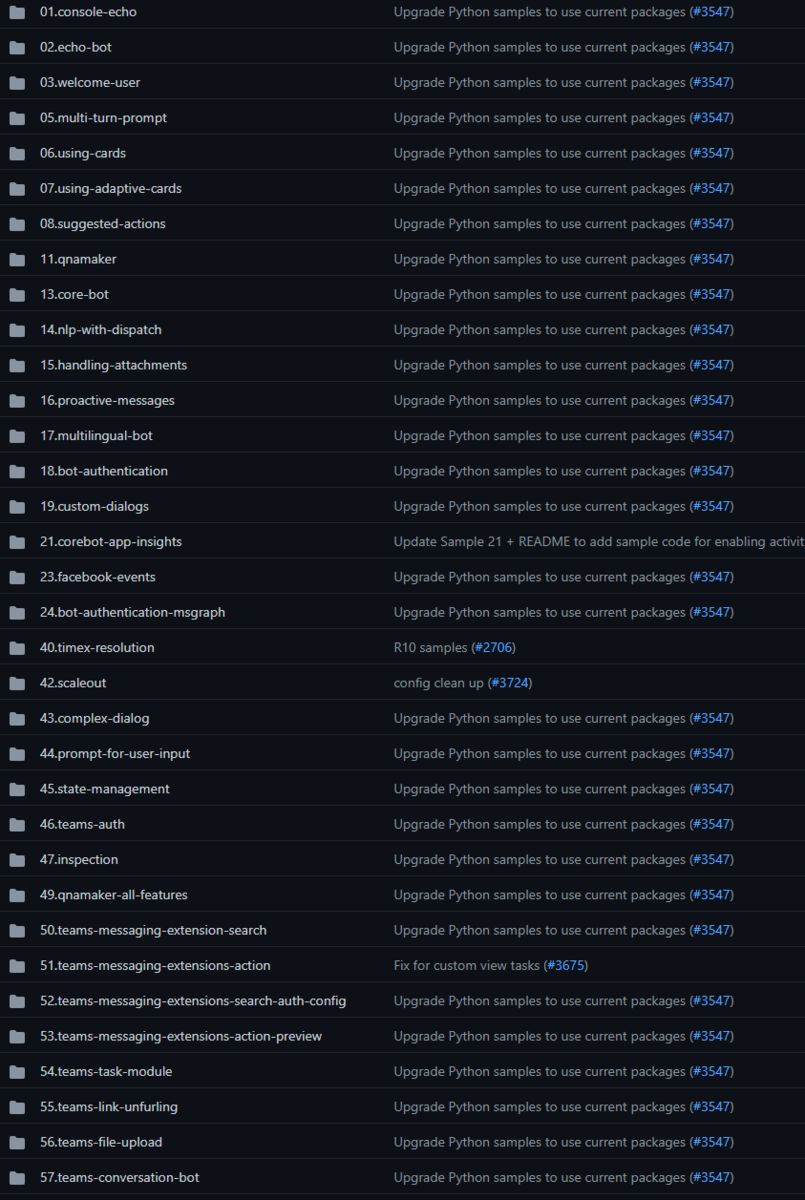
Task: Click folder icon for 08.suggested-actions
Action: 17,224
